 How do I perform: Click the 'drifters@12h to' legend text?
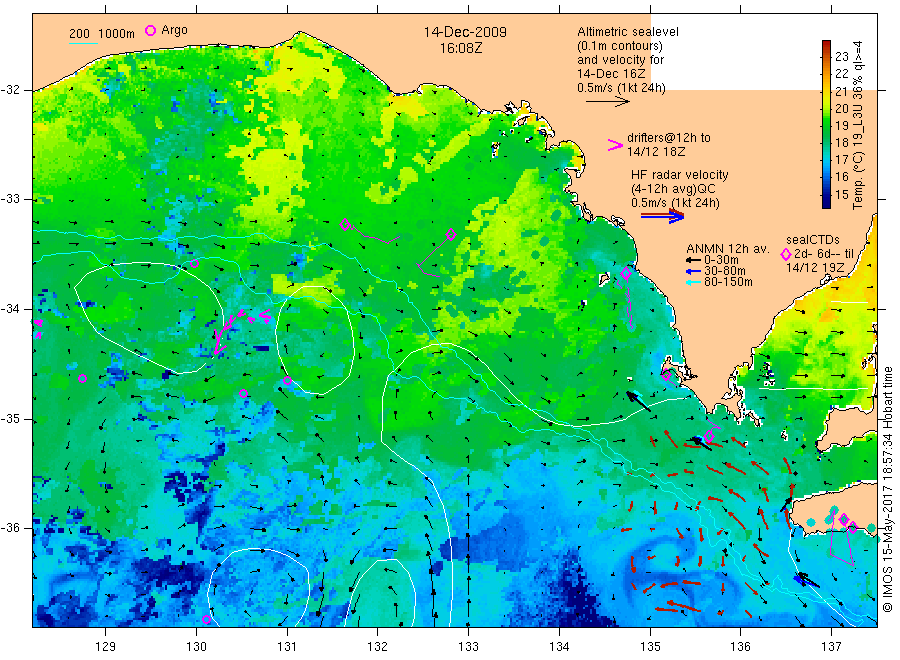[x=669, y=138]
